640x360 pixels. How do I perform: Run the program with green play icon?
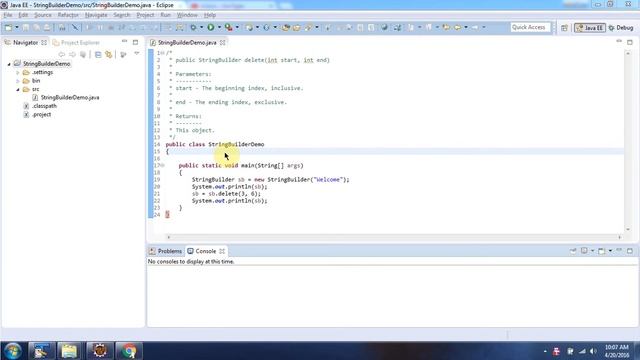click(211, 27)
